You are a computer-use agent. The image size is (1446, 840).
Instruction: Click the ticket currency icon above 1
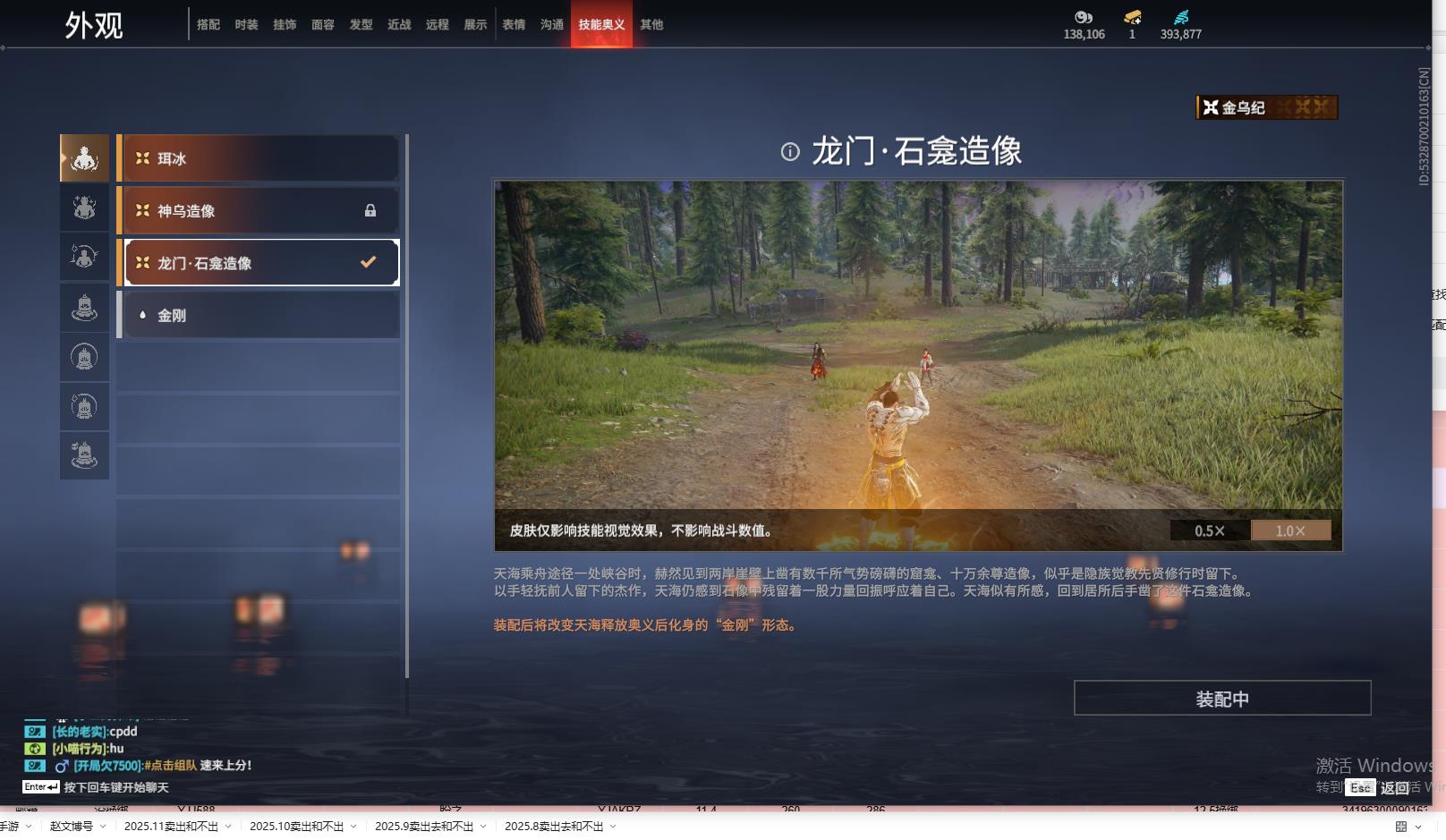[1132, 17]
